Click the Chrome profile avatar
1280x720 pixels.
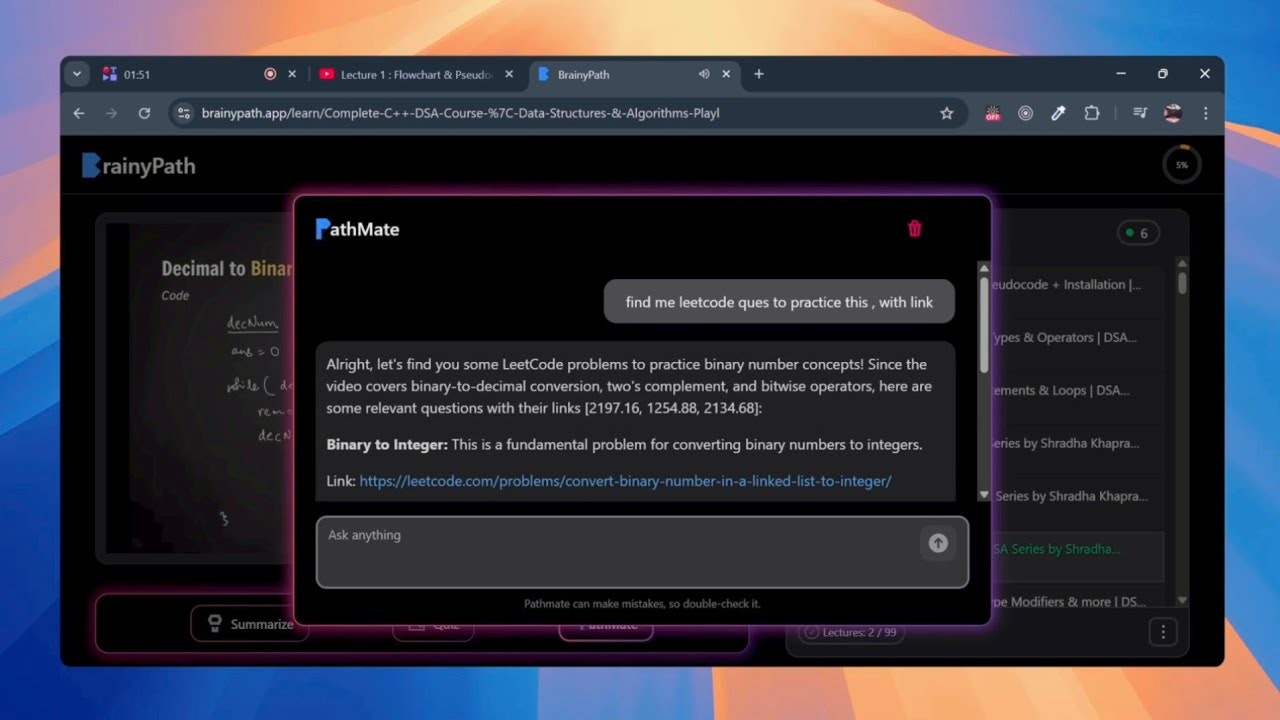point(1172,113)
